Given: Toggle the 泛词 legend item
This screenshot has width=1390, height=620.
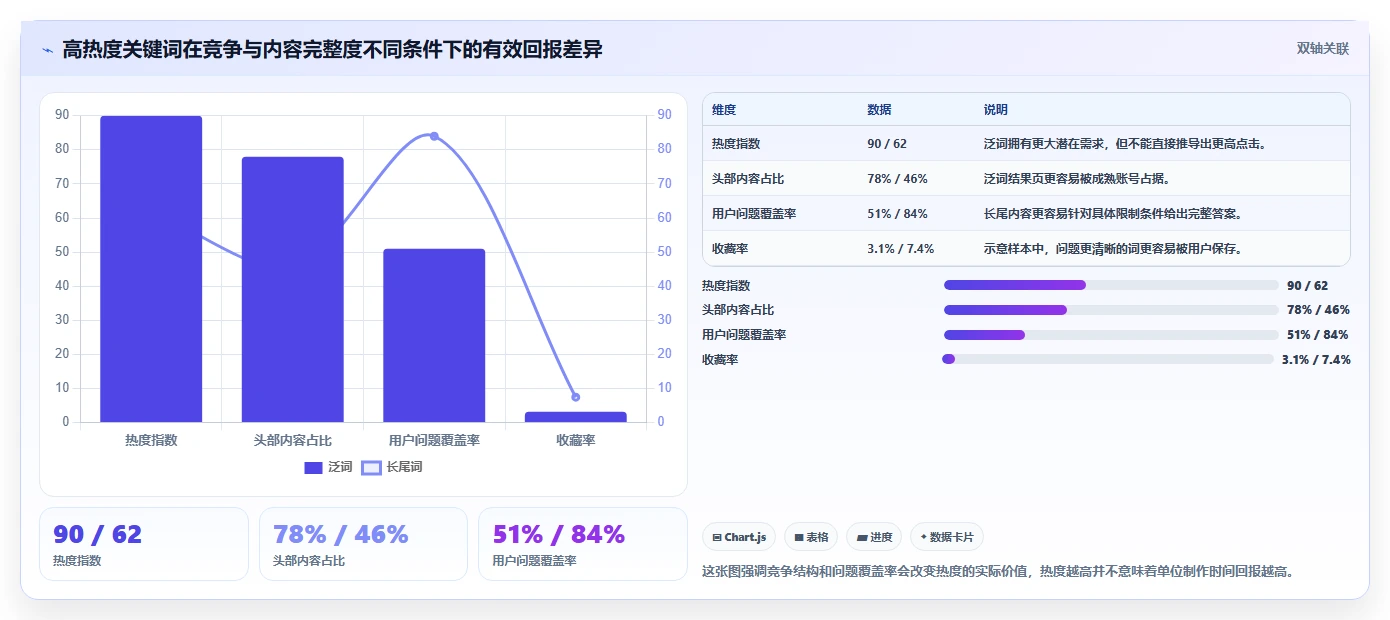Looking at the screenshot, I should pyautogui.click(x=328, y=467).
